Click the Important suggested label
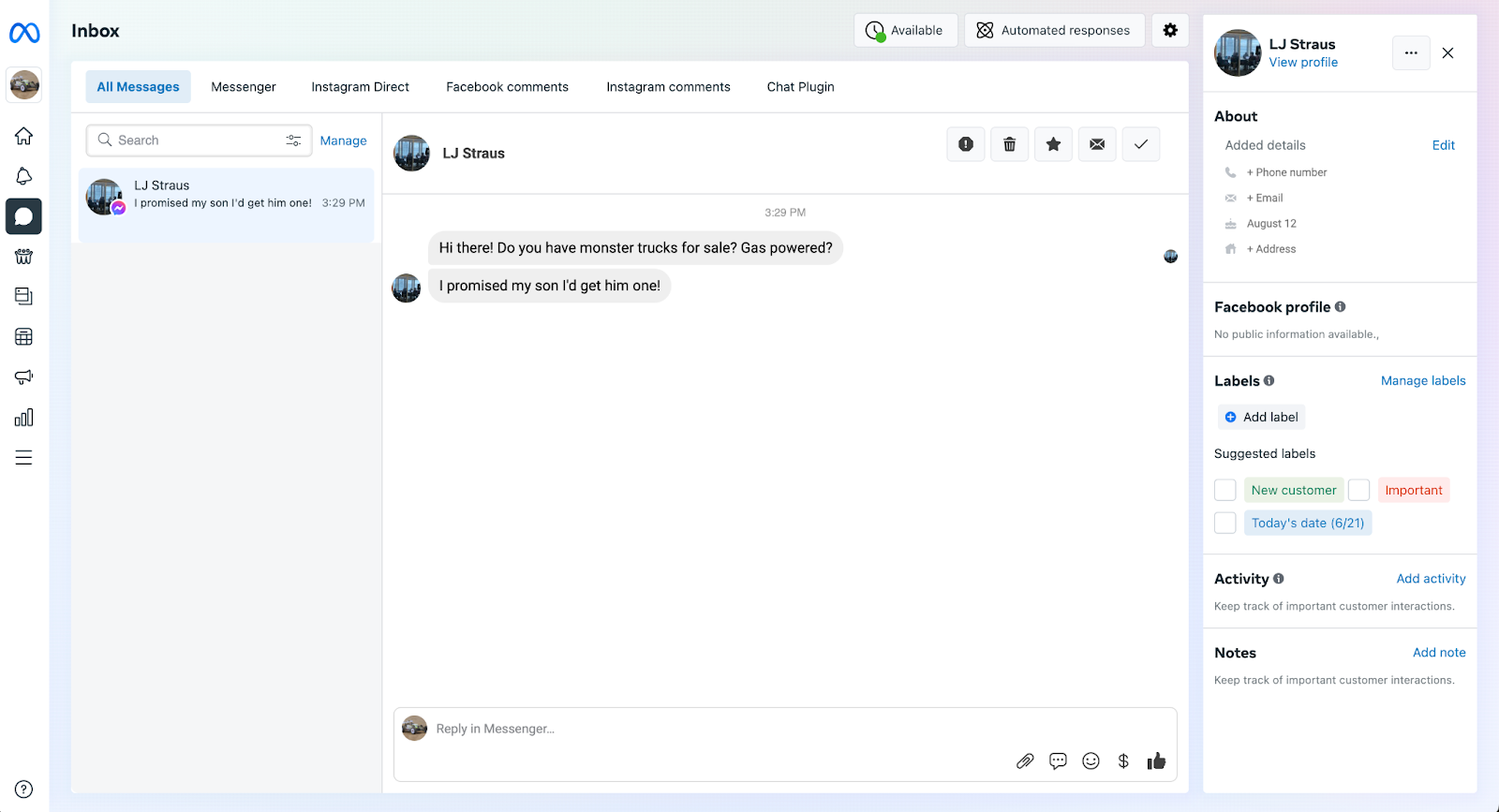Image resolution: width=1499 pixels, height=812 pixels. click(1414, 490)
